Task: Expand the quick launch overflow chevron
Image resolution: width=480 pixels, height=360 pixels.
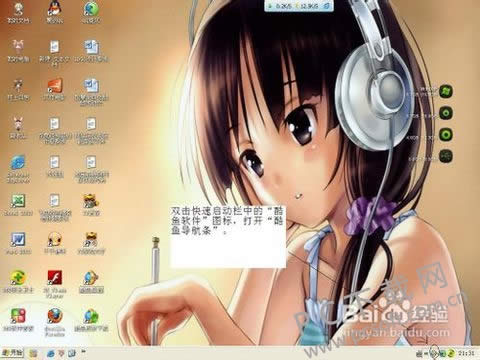Action: [x=83, y=351]
